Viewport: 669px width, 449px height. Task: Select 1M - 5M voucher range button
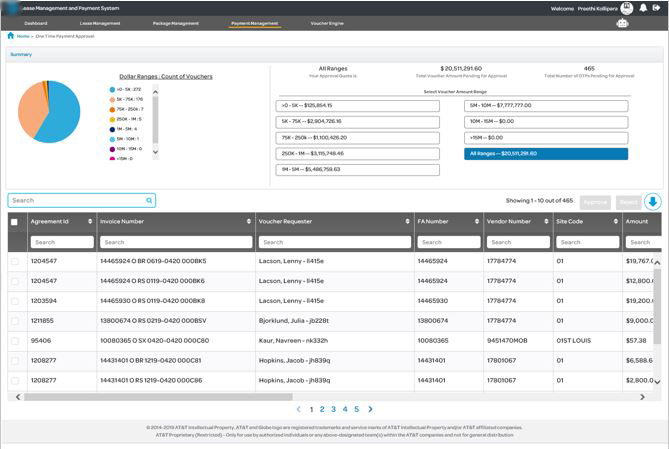point(358,170)
